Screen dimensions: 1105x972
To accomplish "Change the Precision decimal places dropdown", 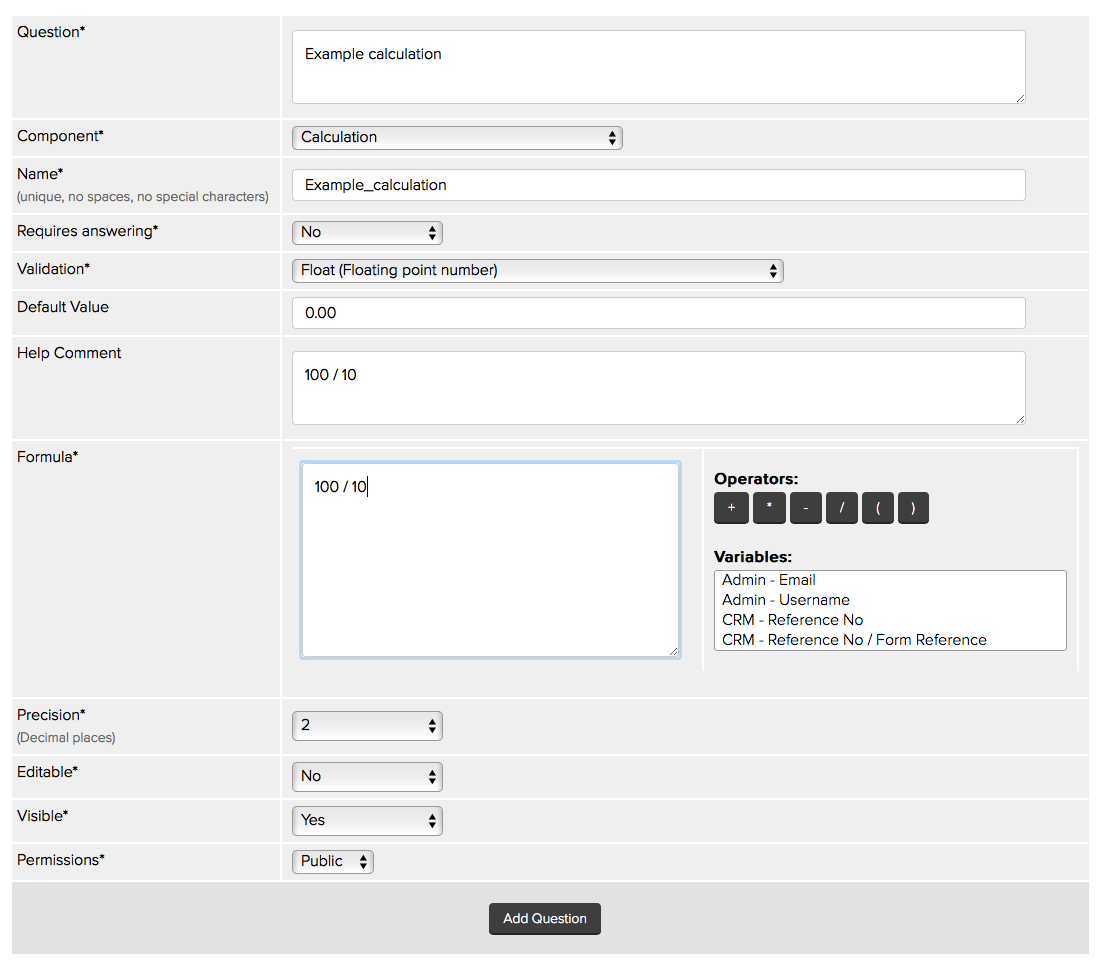I will pyautogui.click(x=367, y=726).
